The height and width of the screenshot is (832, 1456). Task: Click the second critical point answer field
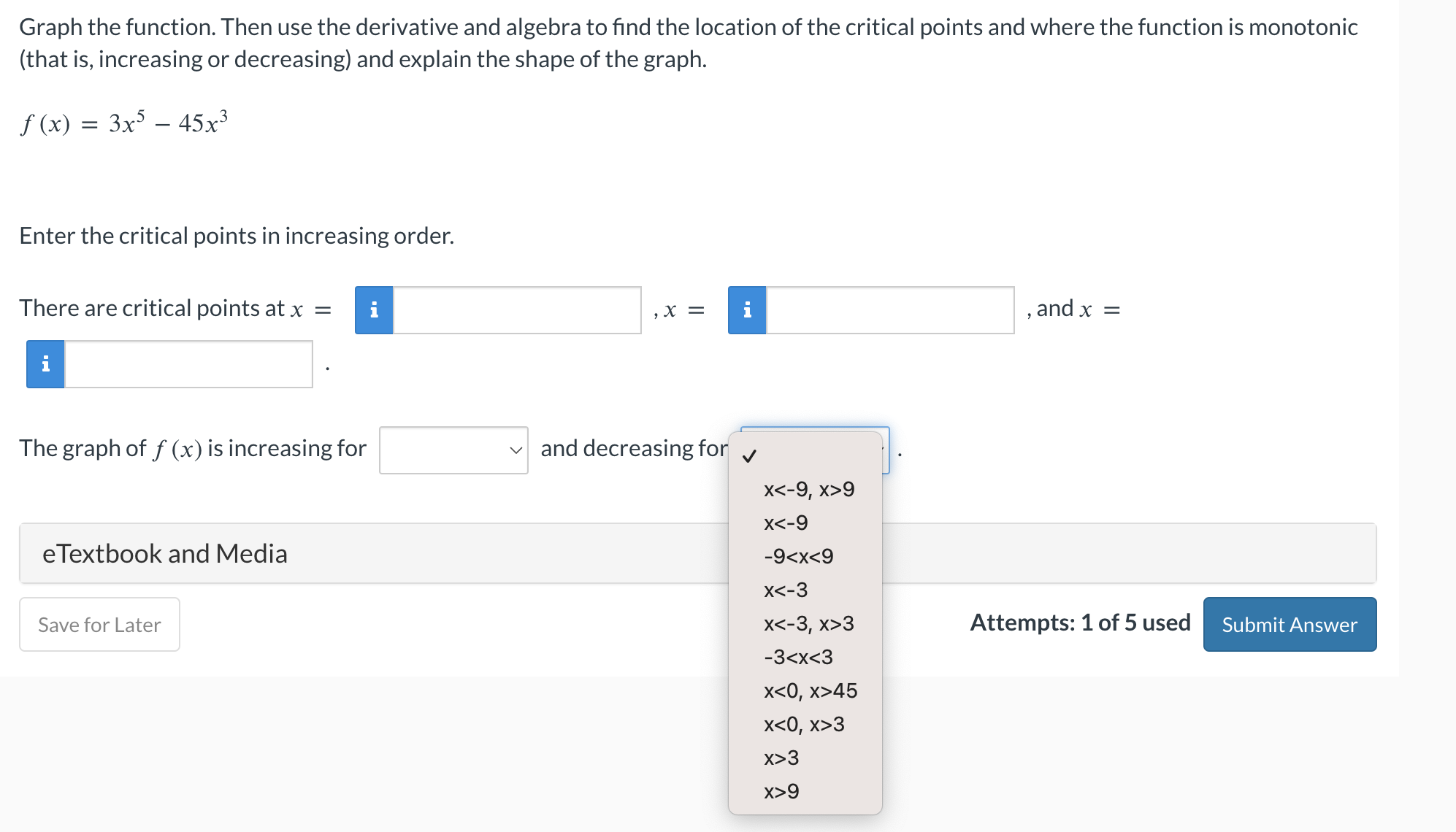(889, 309)
